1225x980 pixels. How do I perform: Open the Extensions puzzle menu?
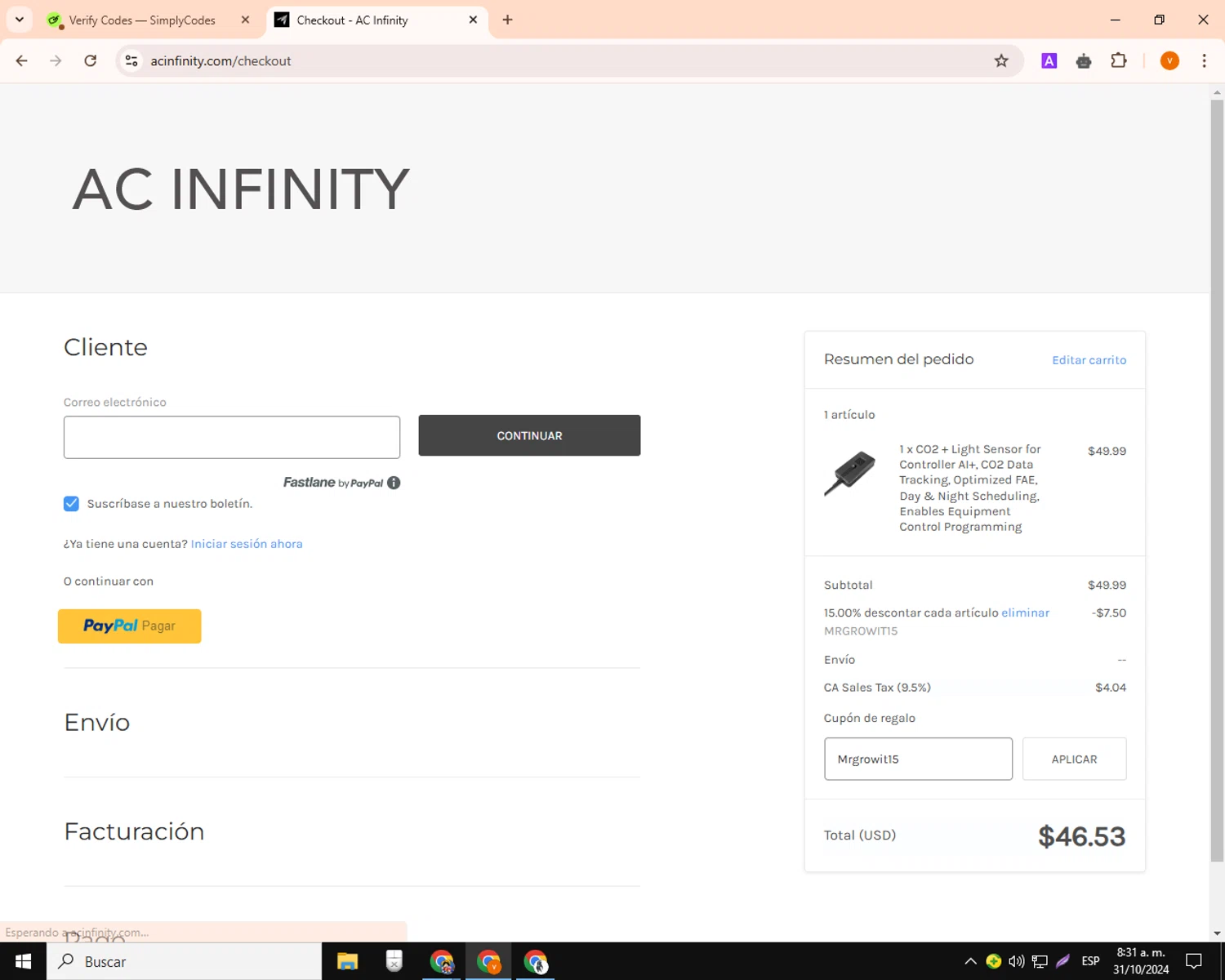[x=1119, y=60]
